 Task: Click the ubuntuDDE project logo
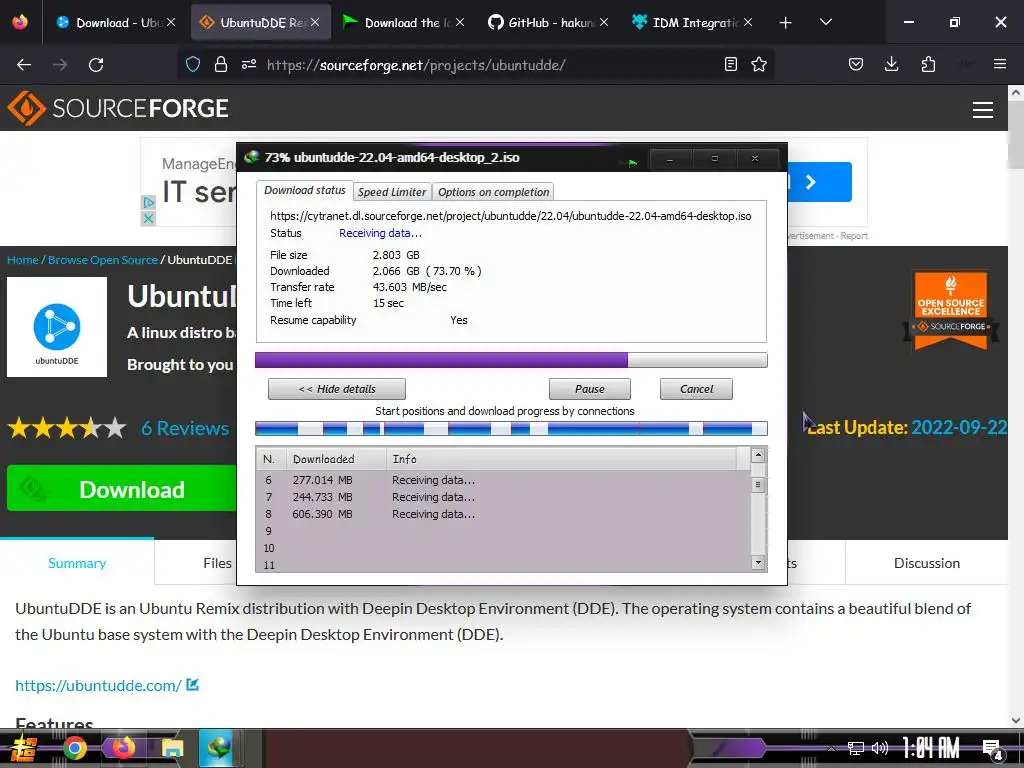tap(57, 327)
